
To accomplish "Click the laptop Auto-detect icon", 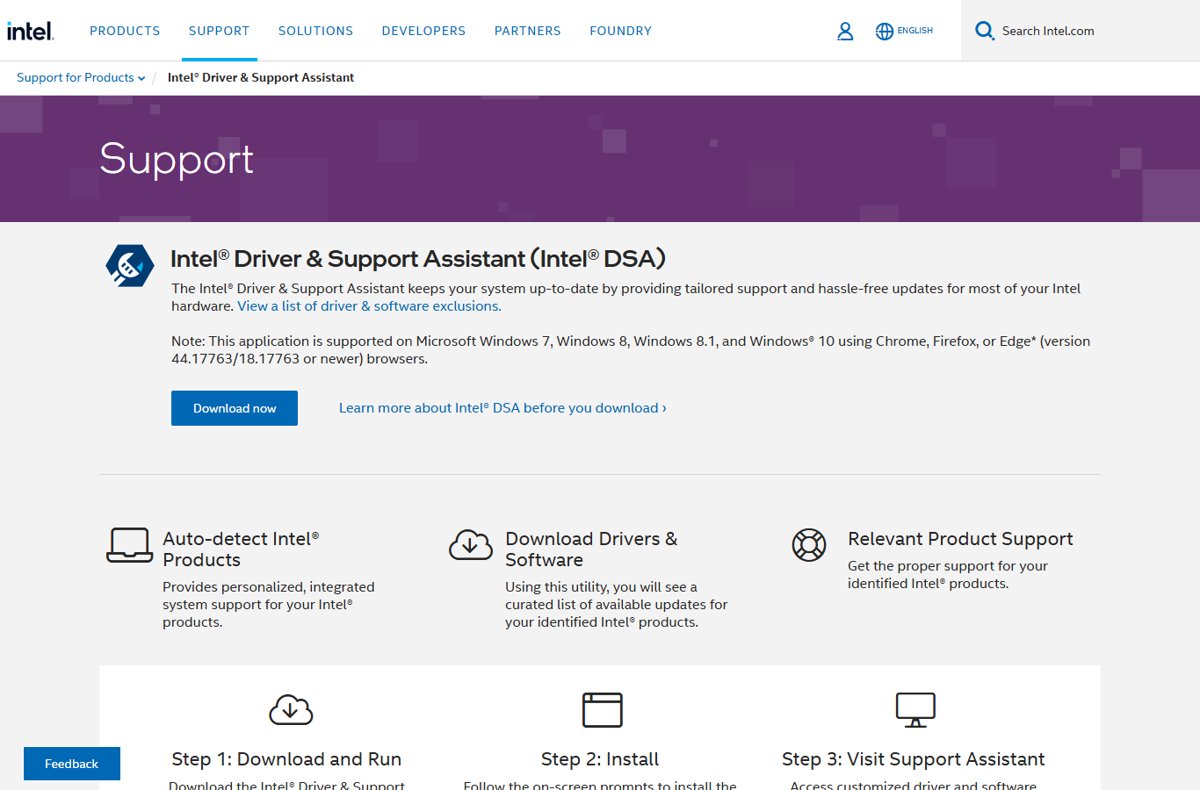I will 129,546.
